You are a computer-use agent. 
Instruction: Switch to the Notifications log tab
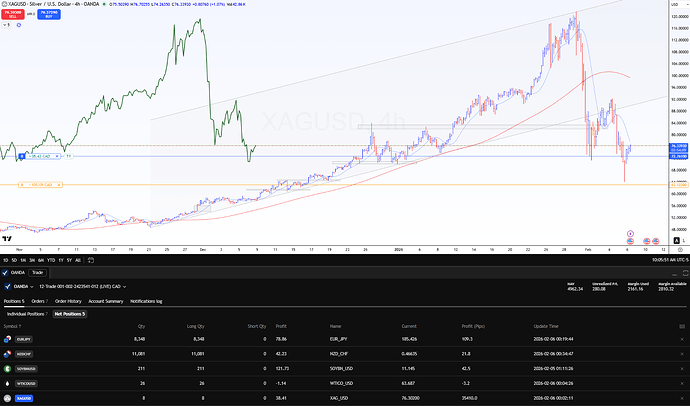pos(146,301)
